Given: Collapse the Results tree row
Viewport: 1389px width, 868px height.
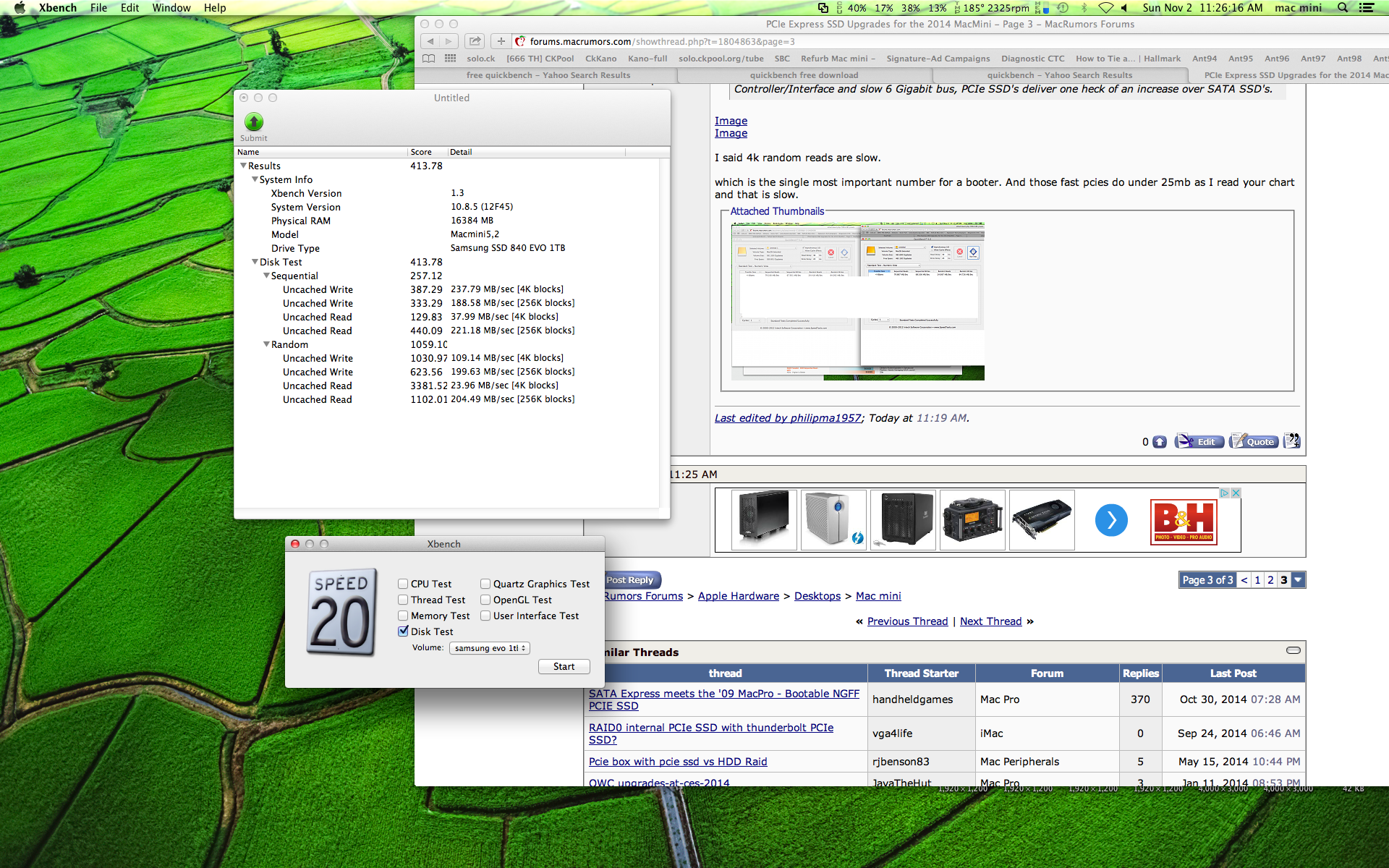Looking at the screenshot, I should point(243,166).
